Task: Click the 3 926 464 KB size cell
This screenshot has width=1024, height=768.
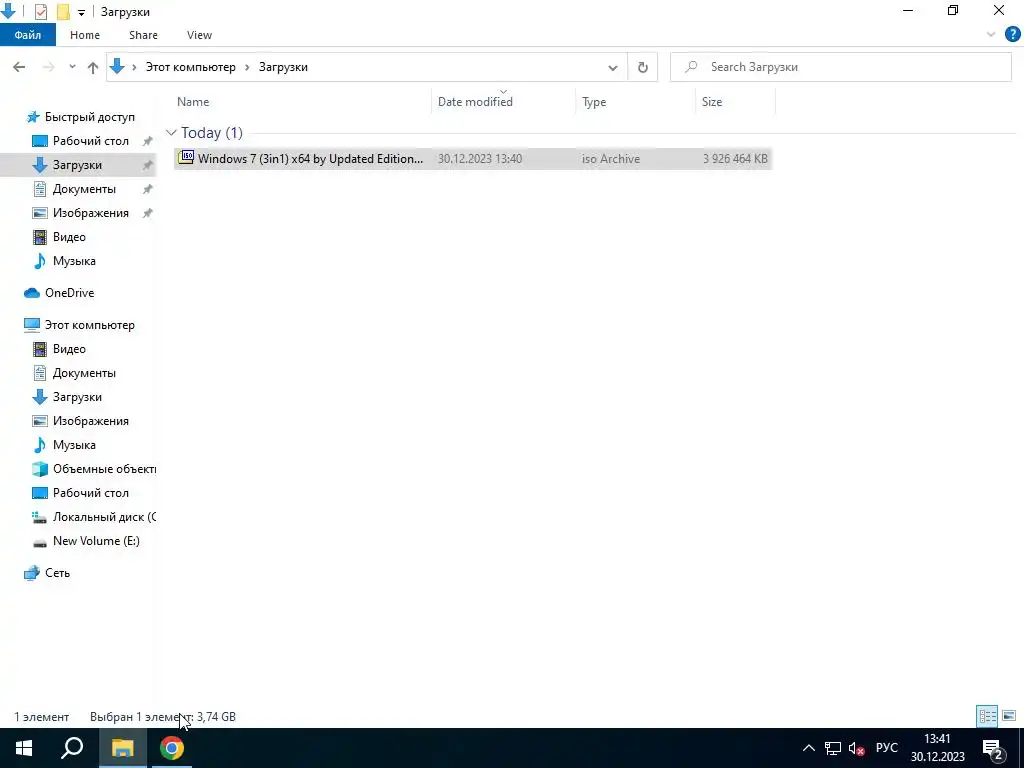Action: click(735, 159)
